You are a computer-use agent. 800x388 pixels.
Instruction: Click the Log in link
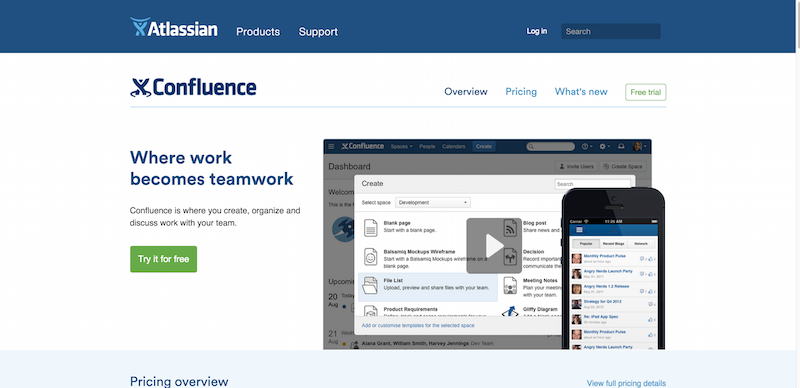536,31
